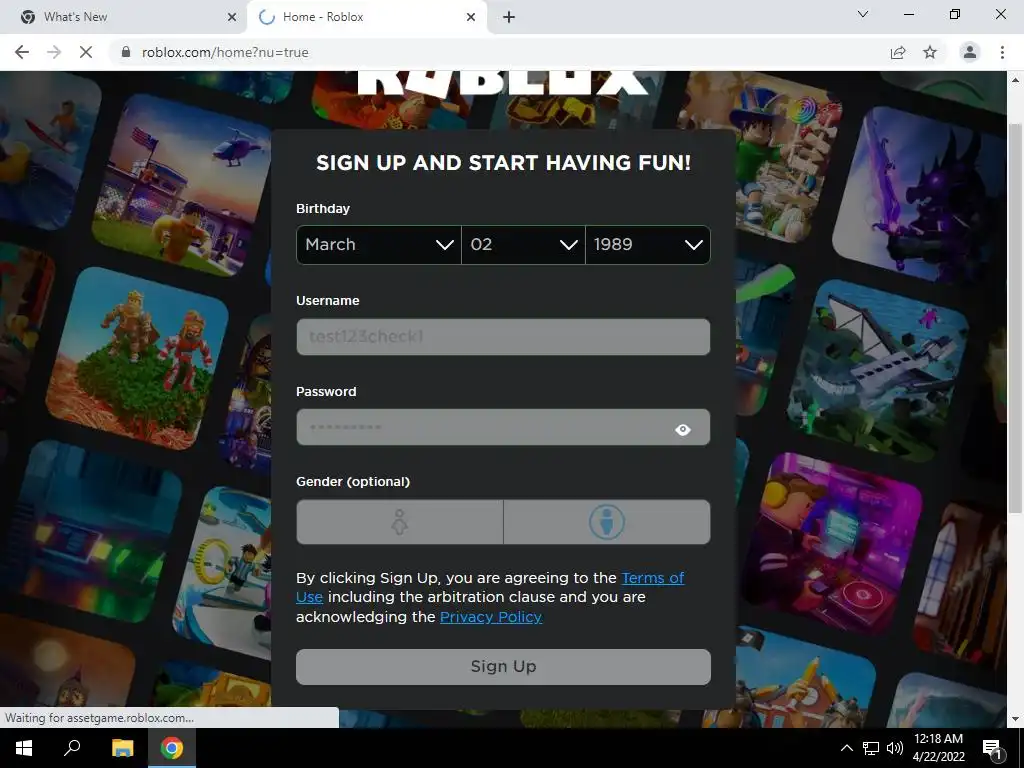Click the purple dragon game thumbnail

921,196
